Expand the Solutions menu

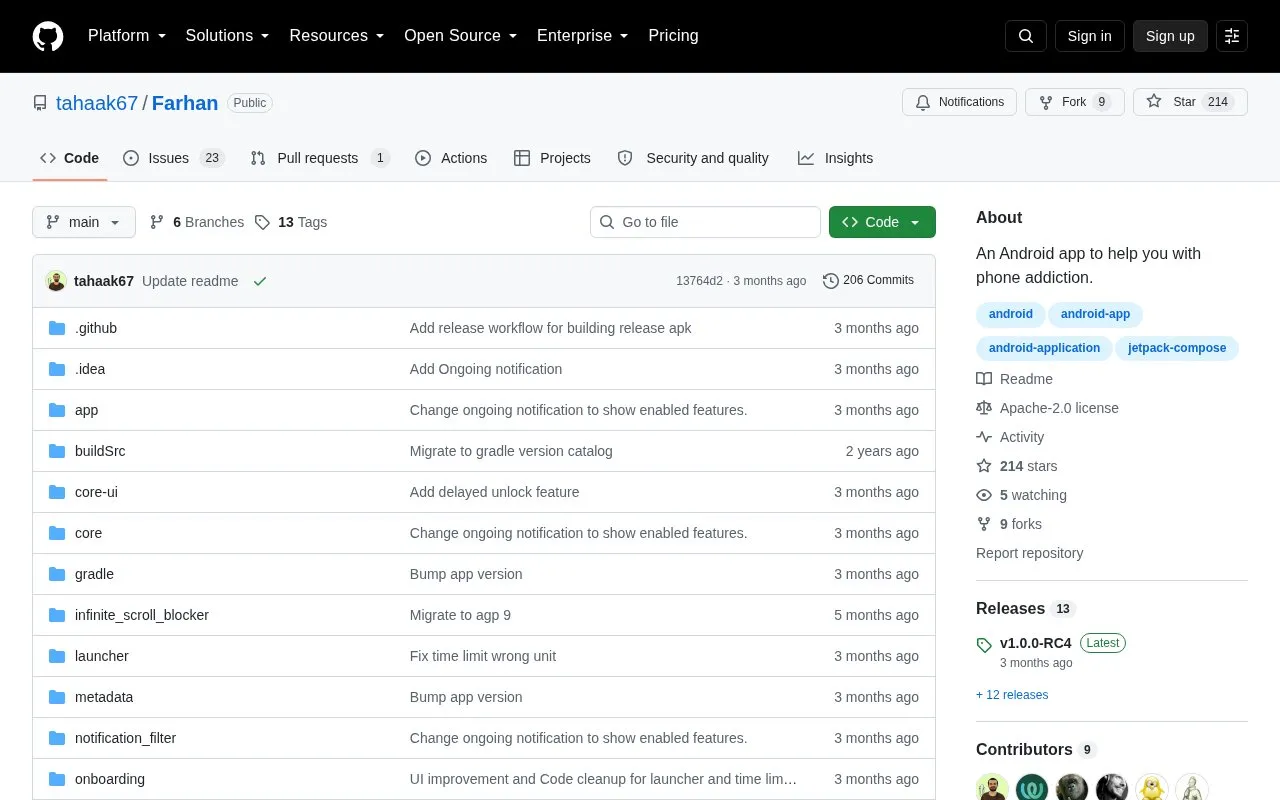[228, 36]
